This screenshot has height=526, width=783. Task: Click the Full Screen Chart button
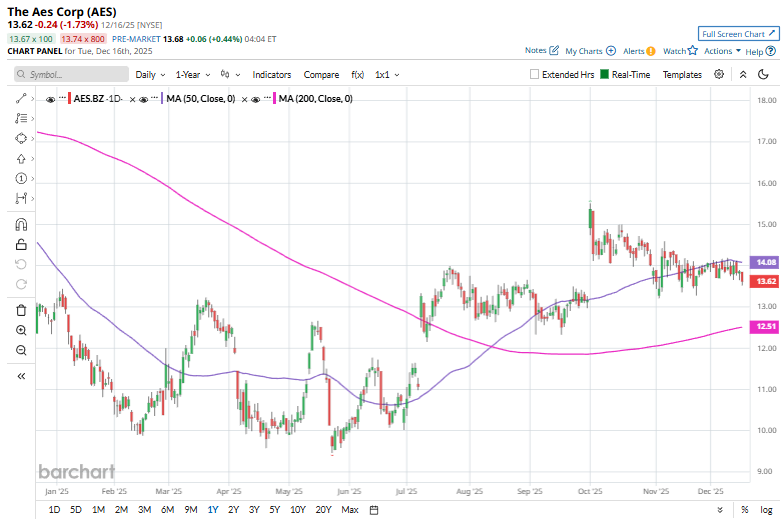[736, 33]
